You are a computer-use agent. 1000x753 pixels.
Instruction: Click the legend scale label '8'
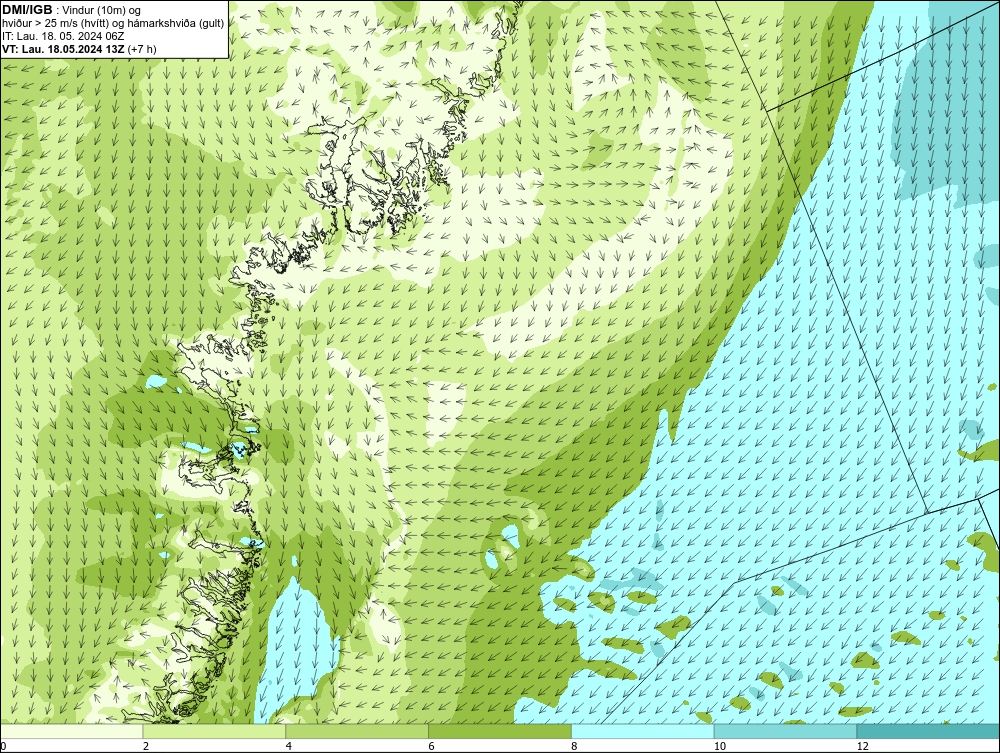point(575,746)
